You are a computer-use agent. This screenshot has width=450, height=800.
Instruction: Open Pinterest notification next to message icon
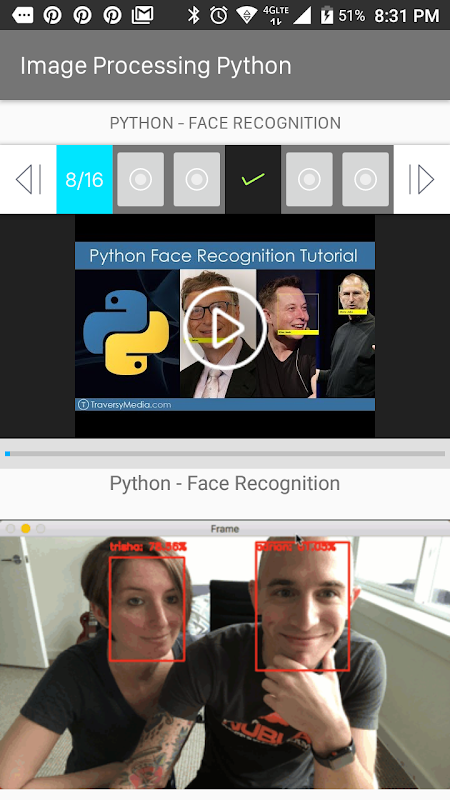pyautogui.click(x=52, y=15)
